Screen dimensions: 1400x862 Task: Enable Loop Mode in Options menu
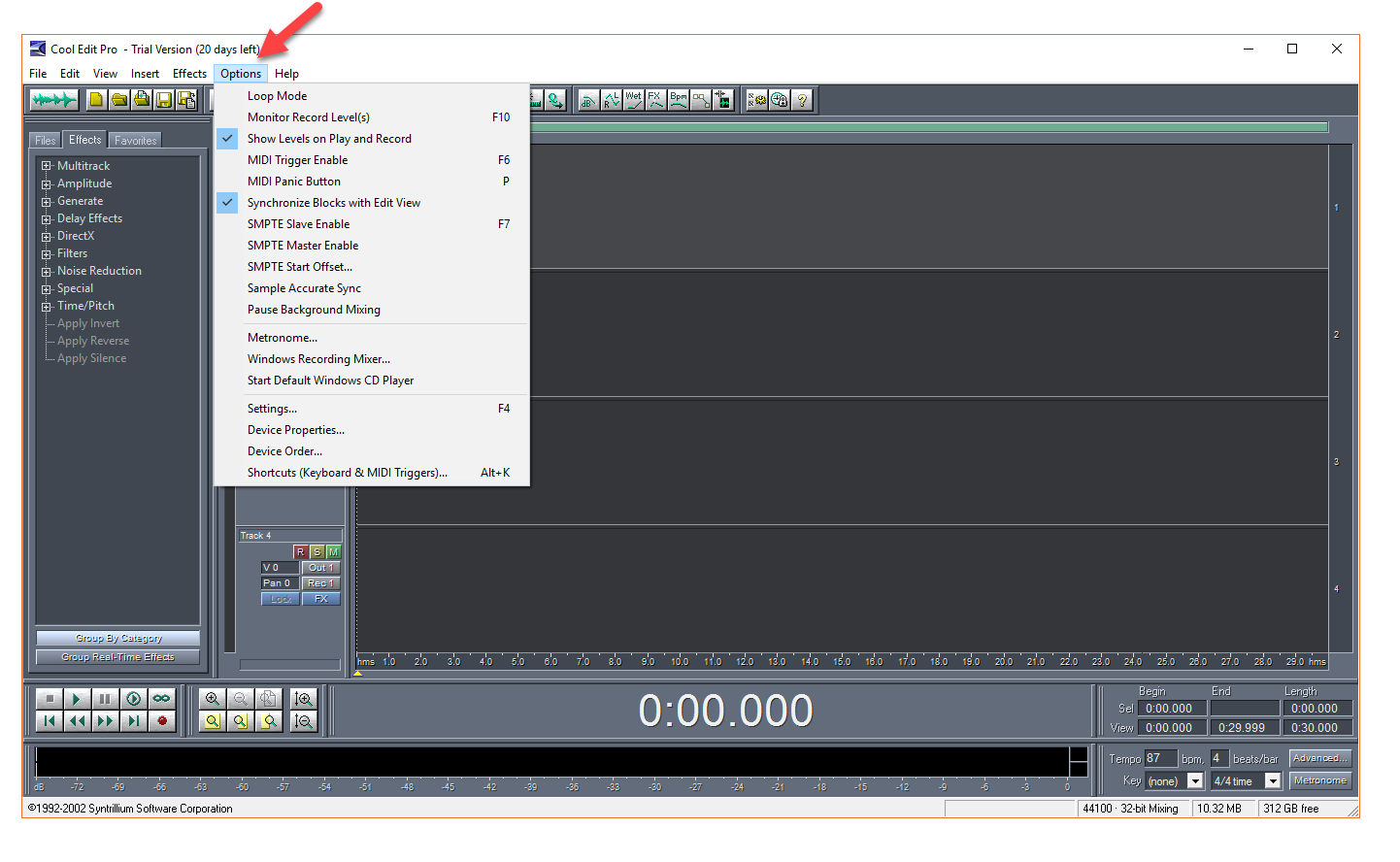372,96
